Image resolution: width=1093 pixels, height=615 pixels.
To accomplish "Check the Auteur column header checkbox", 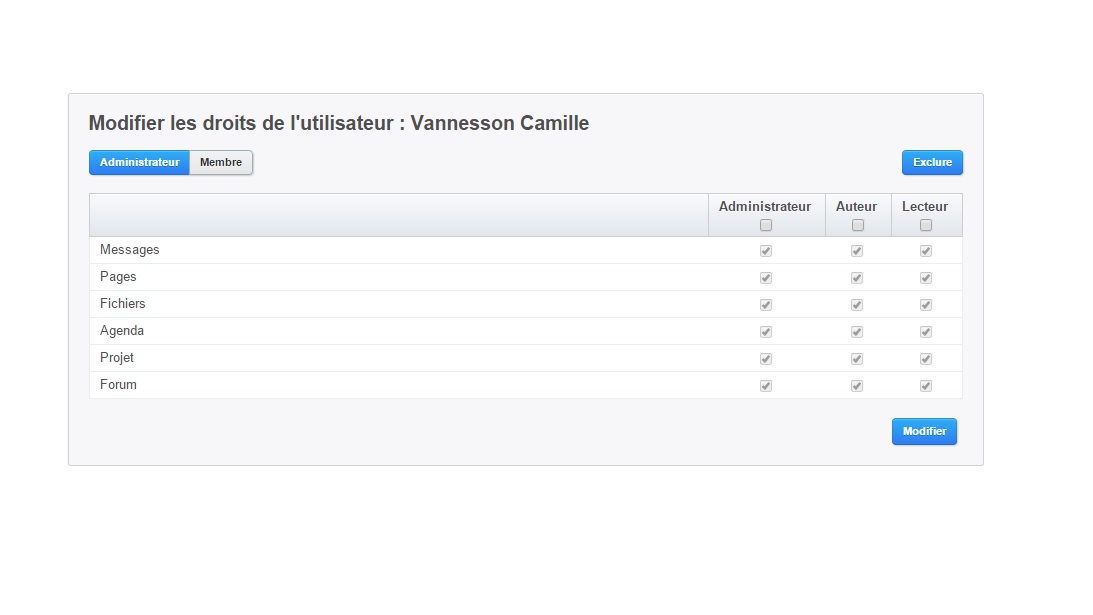I will tap(858, 225).
